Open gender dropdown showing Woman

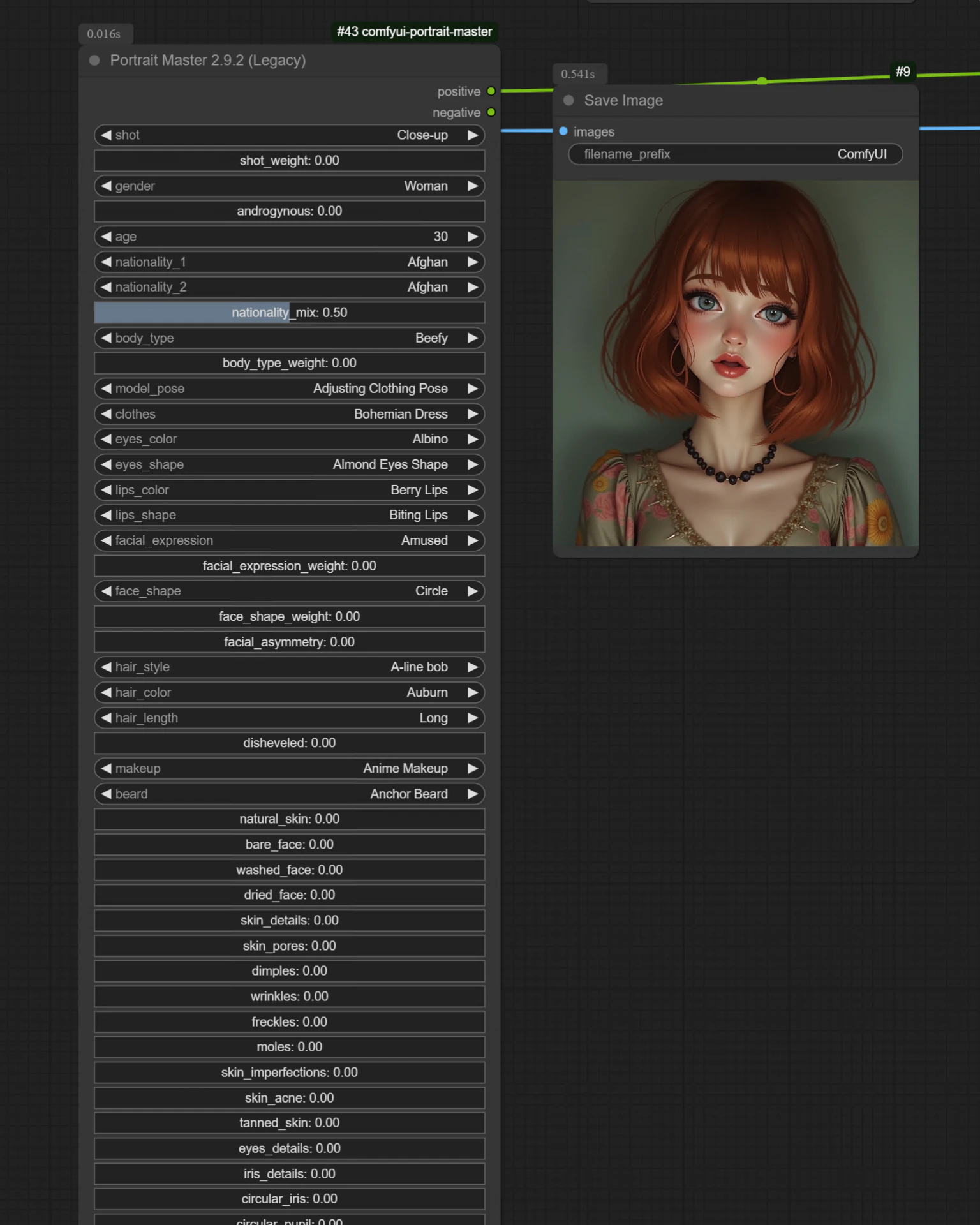289,186
